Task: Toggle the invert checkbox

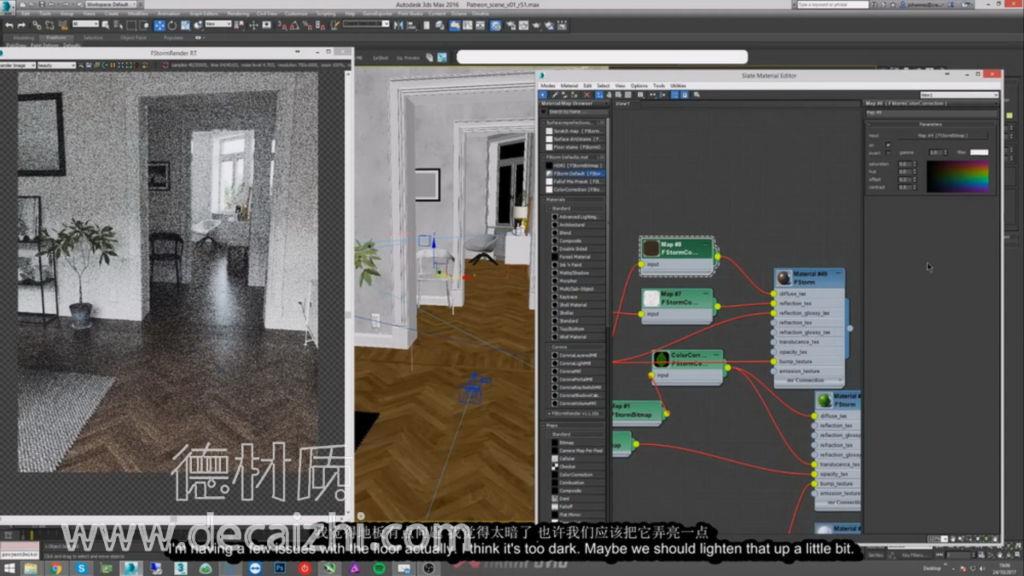Action: coord(888,153)
